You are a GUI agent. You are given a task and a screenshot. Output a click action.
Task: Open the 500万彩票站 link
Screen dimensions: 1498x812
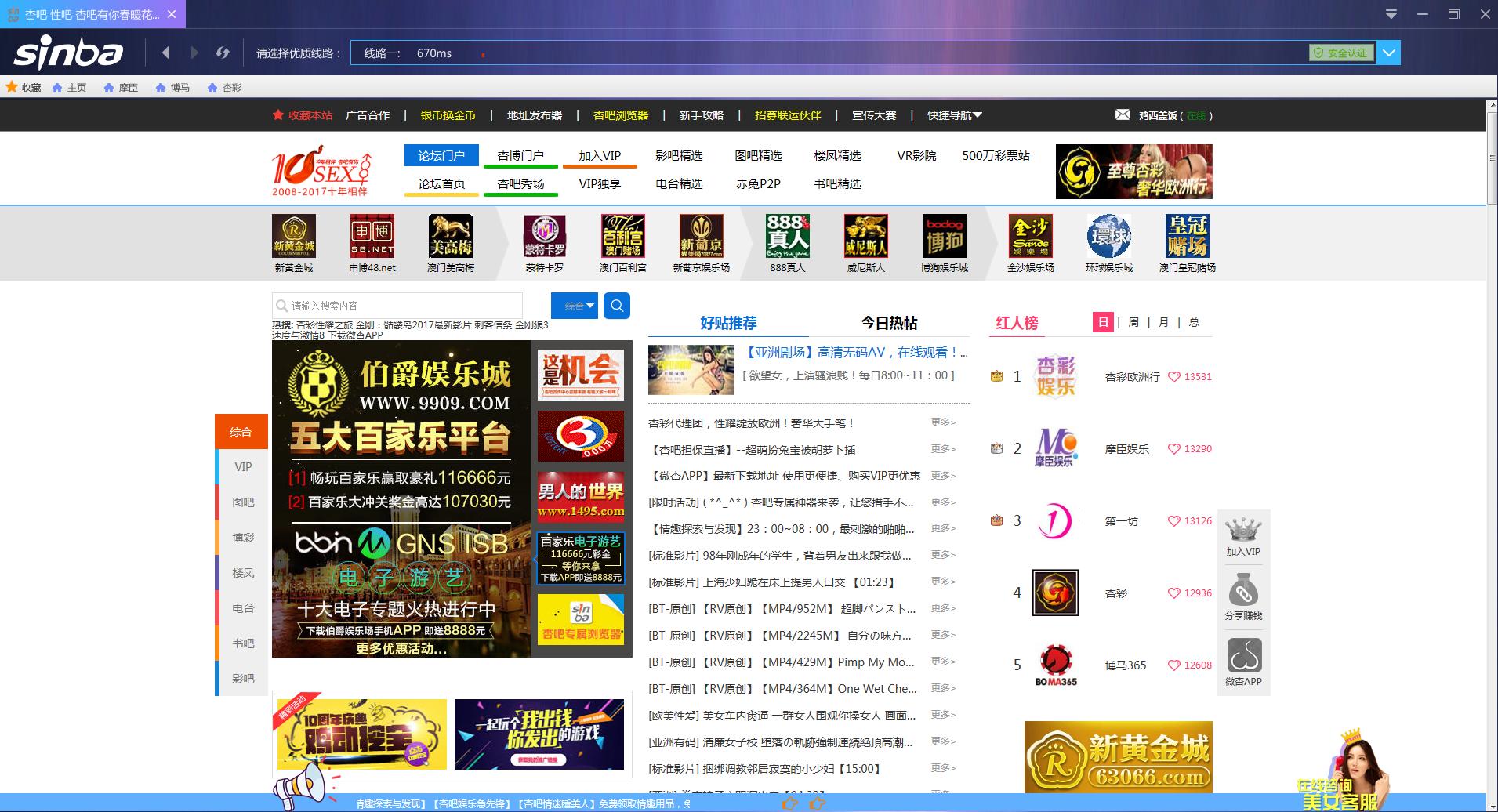pyautogui.click(x=996, y=155)
